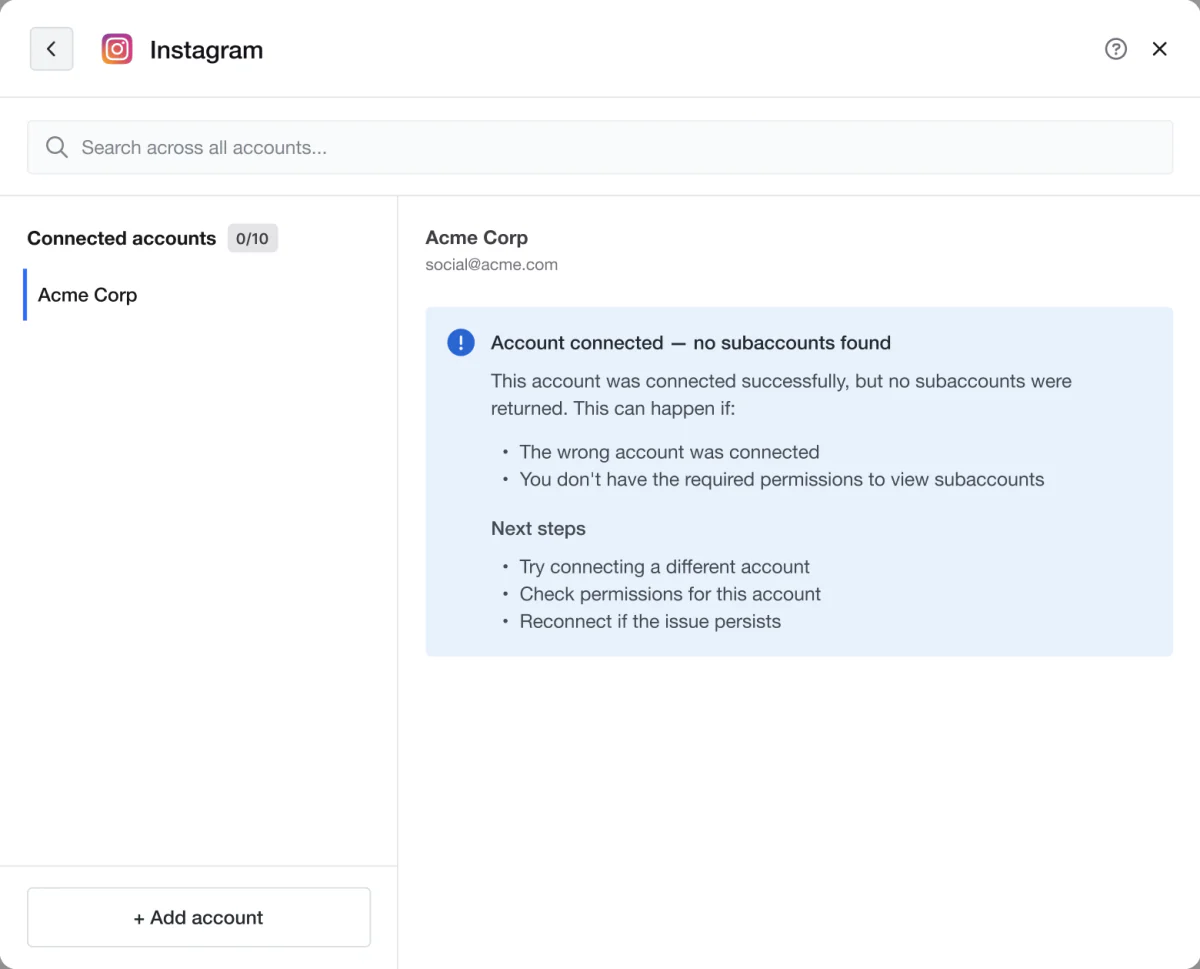Open help via the question mark icon
The image size is (1200, 969).
[1116, 49]
